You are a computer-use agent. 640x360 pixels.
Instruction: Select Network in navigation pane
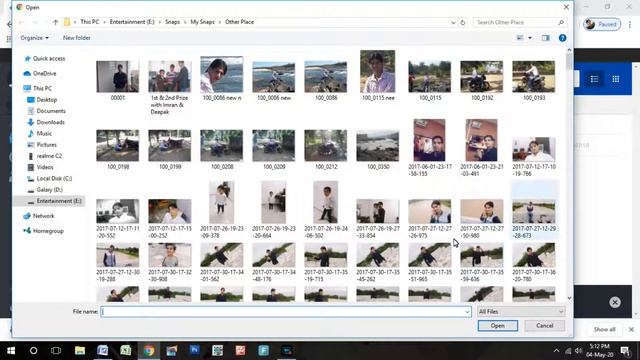39,216
